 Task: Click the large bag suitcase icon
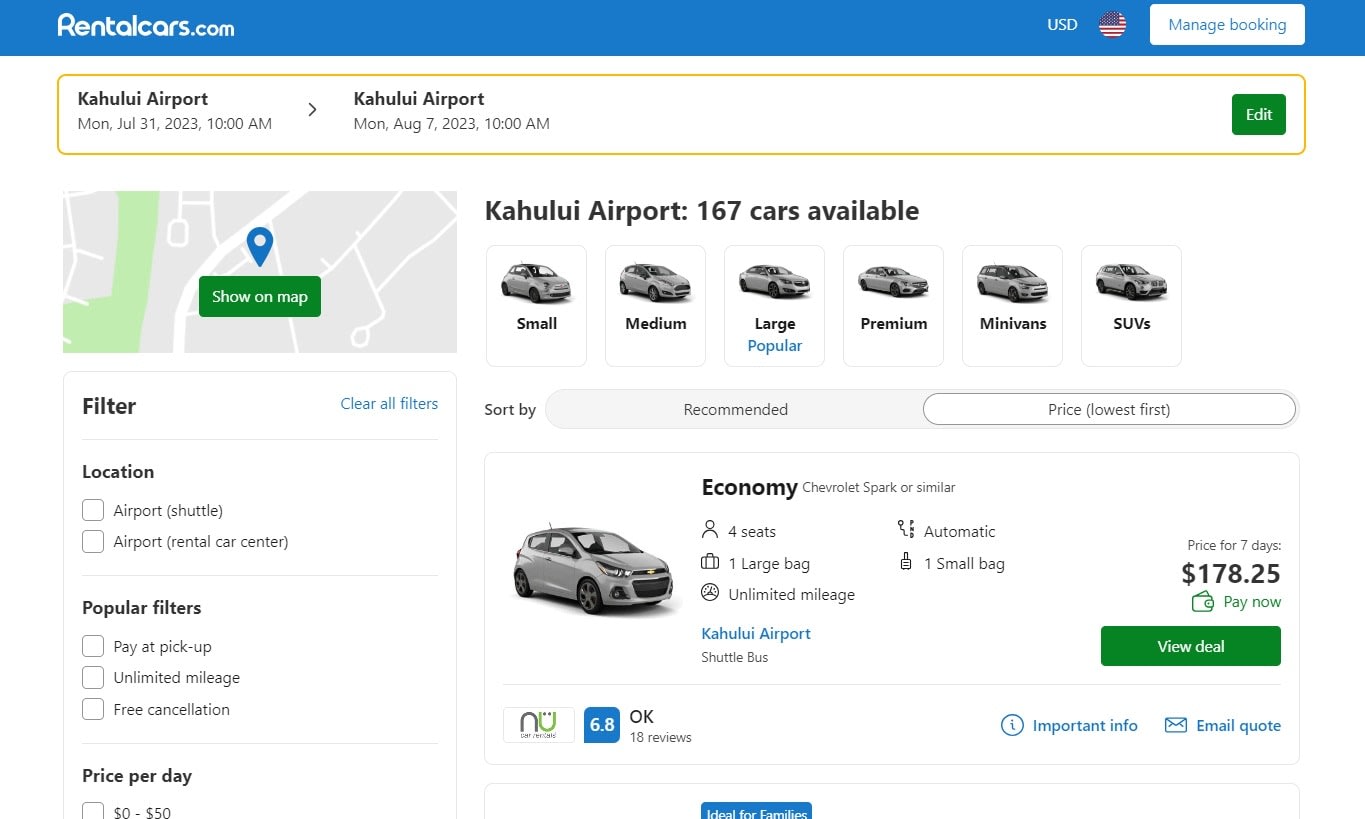[x=710, y=561]
